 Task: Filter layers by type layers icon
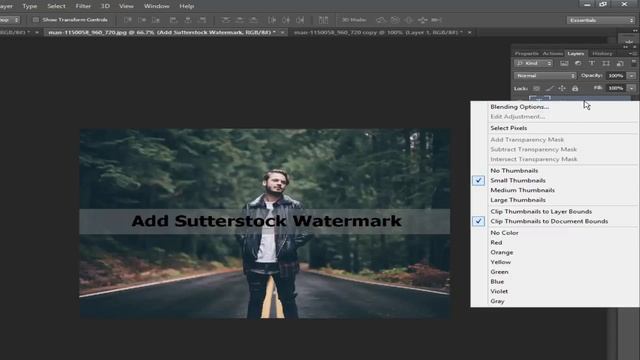(592, 63)
